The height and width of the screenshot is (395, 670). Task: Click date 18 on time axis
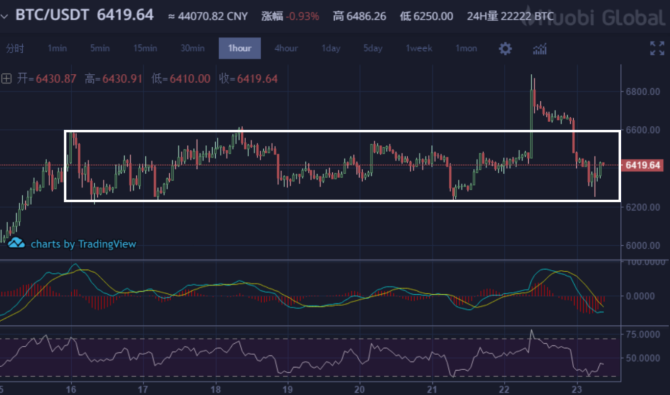pyautogui.click(x=215, y=389)
